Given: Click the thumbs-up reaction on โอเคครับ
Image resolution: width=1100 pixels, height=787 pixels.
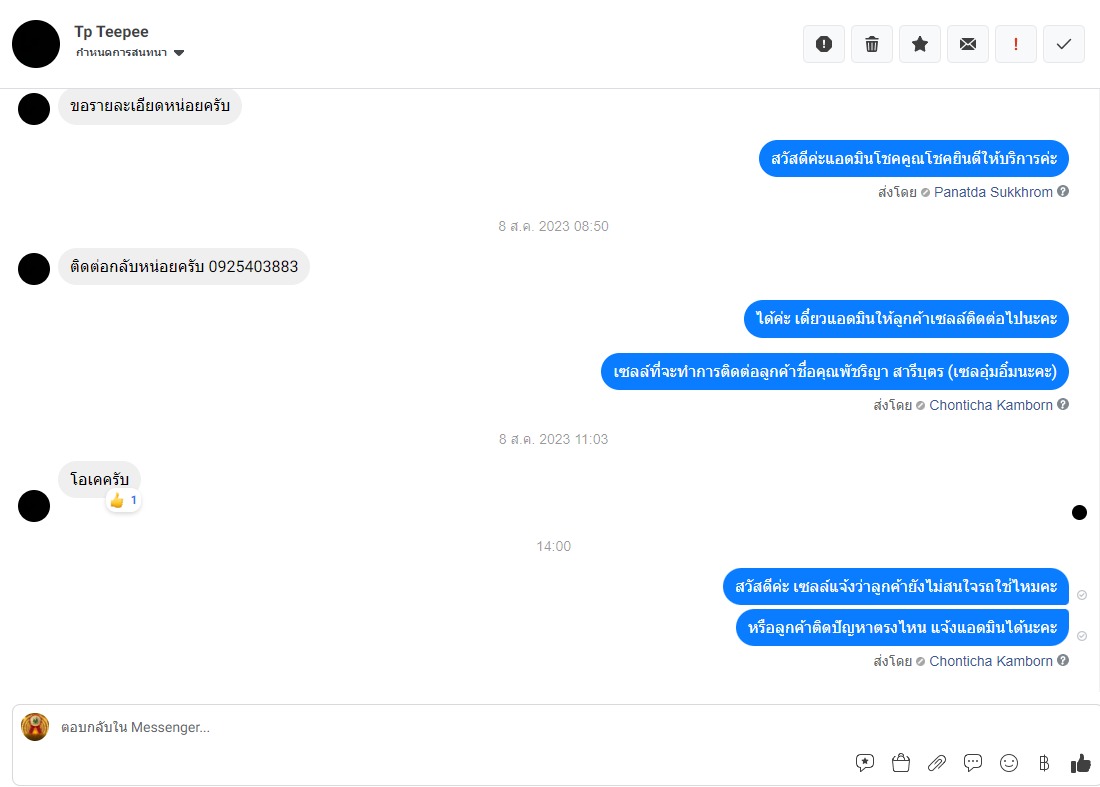Looking at the screenshot, I should pyautogui.click(x=123, y=501).
